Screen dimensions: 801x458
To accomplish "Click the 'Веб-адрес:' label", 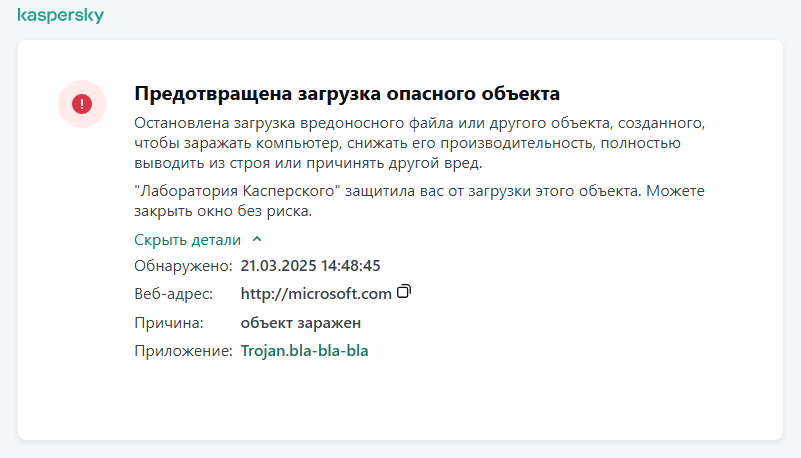I will (x=174, y=294).
